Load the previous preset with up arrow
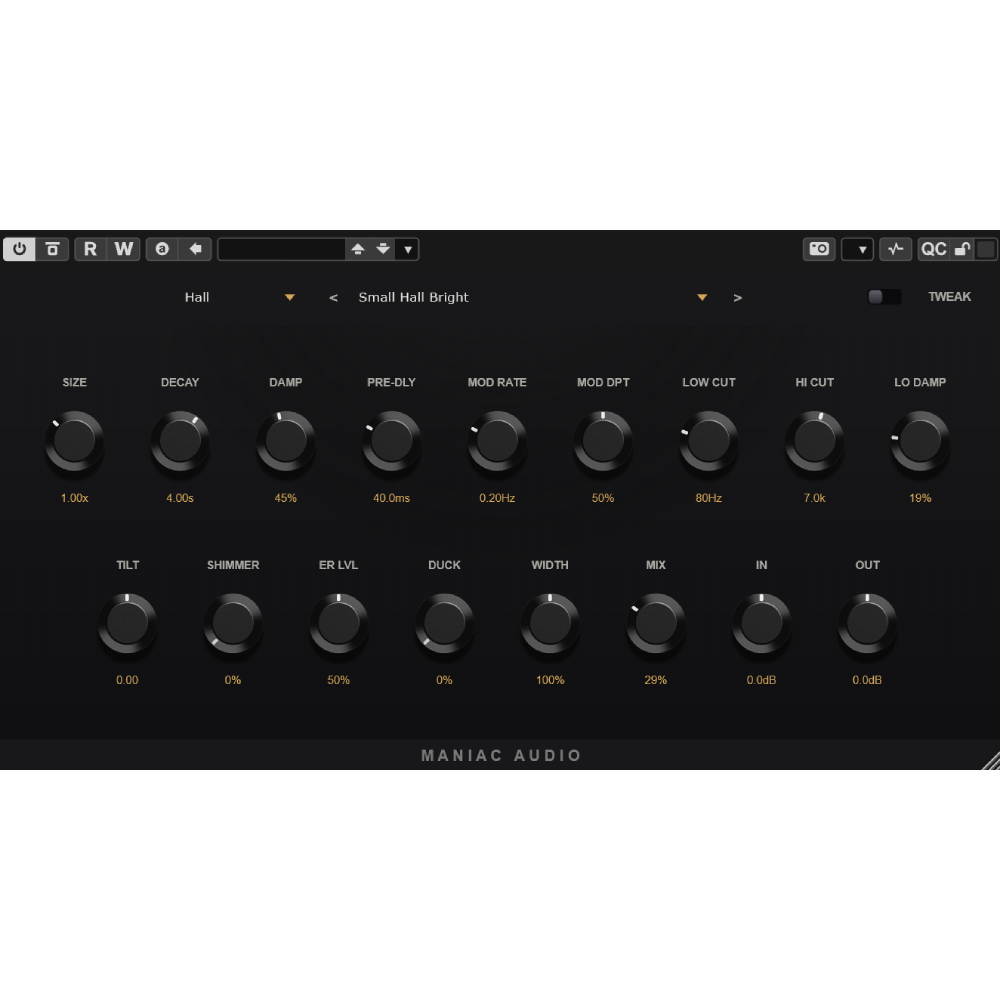1000x1000 pixels. pos(358,249)
